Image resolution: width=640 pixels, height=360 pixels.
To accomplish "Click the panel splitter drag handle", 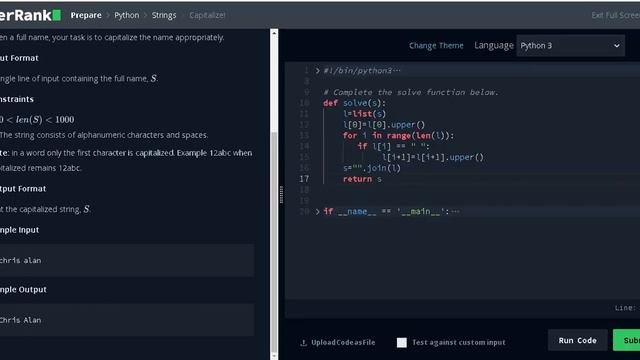I will click(x=281, y=194).
